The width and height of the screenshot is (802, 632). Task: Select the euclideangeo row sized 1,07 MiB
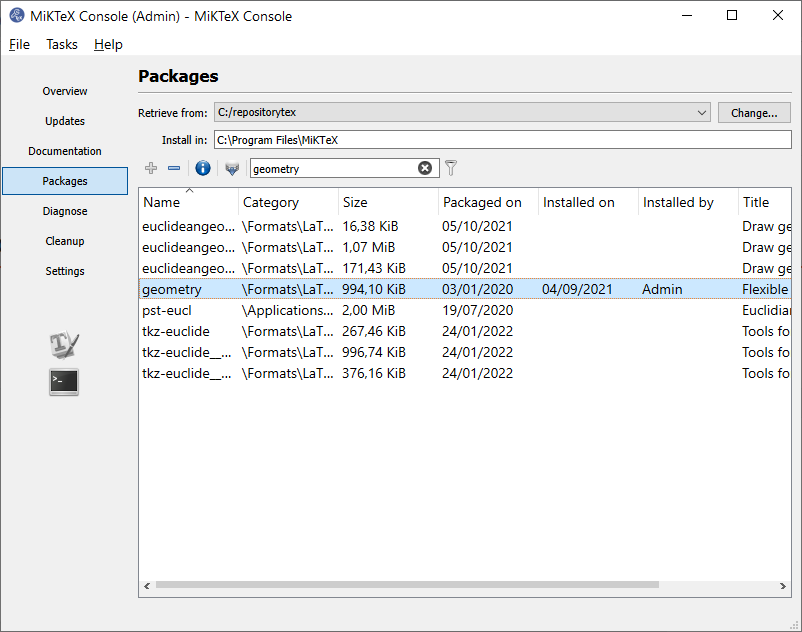pyautogui.click(x=465, y=247)
